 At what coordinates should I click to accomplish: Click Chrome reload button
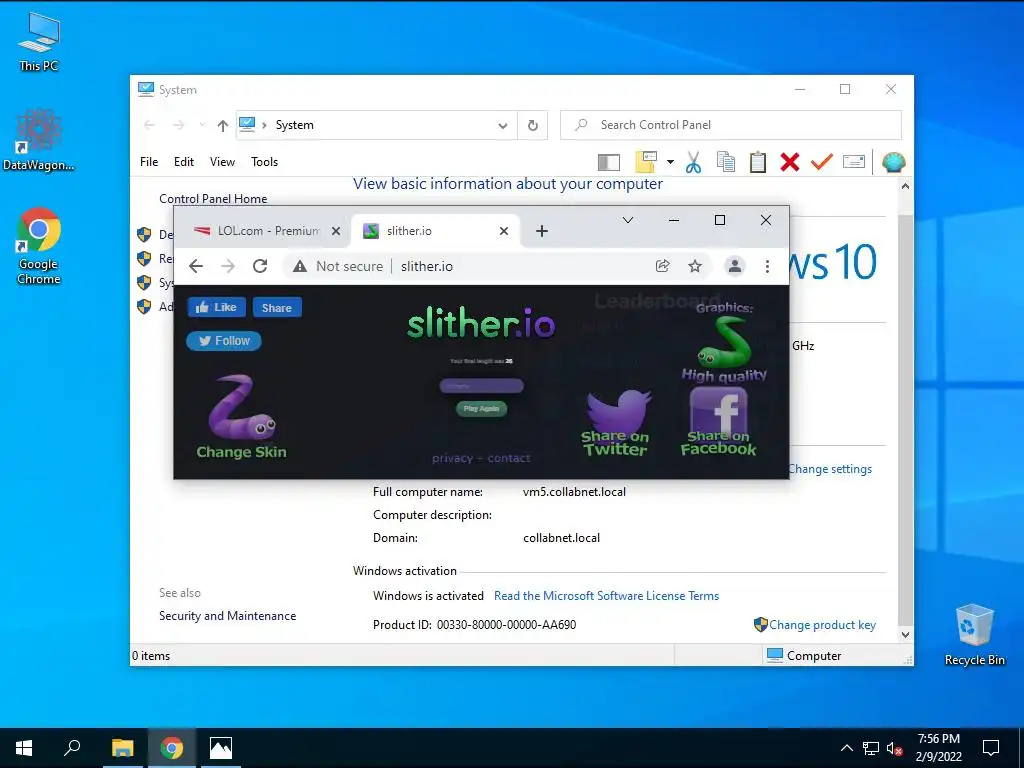260,266
